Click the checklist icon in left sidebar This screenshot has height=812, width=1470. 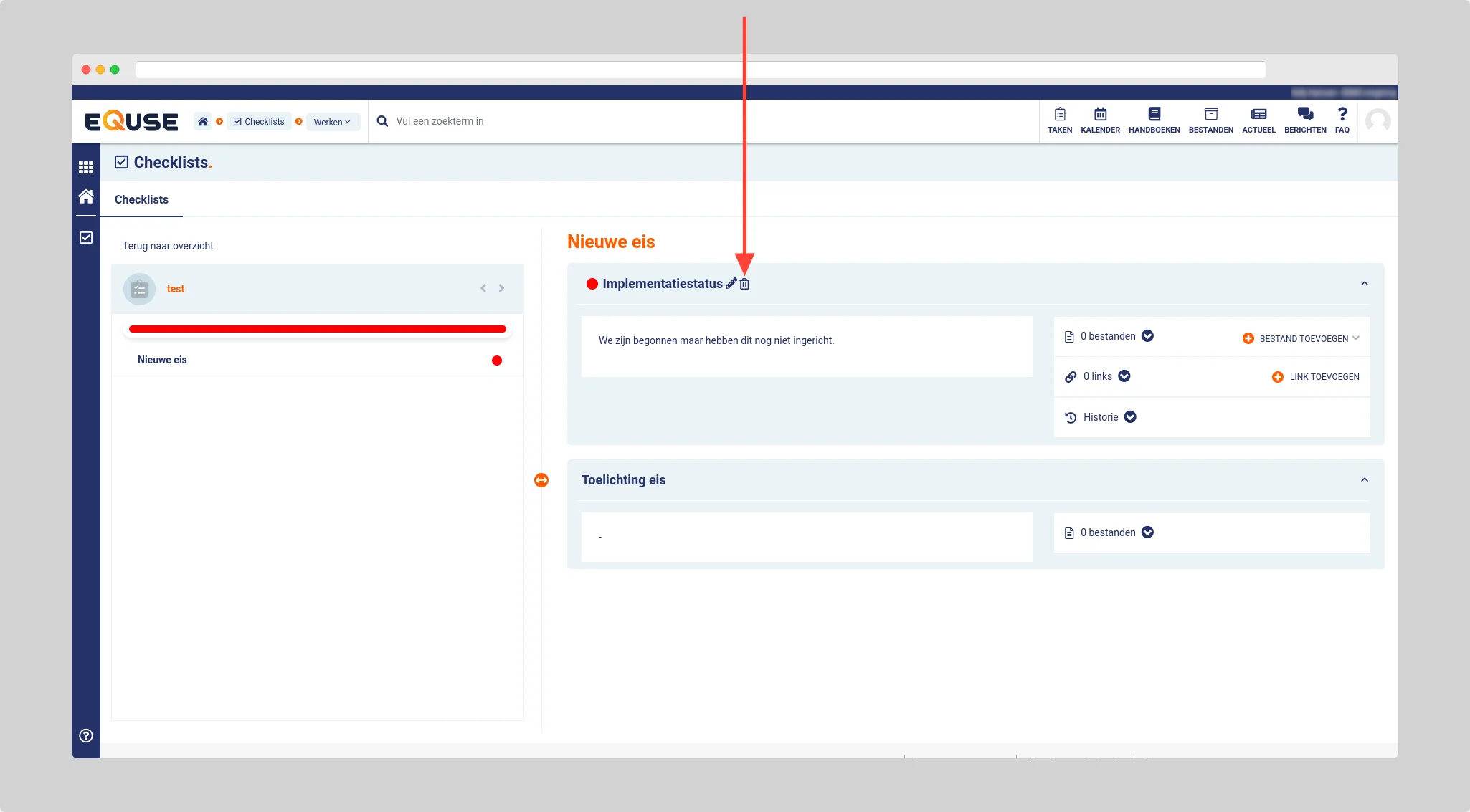coord(86,237)
